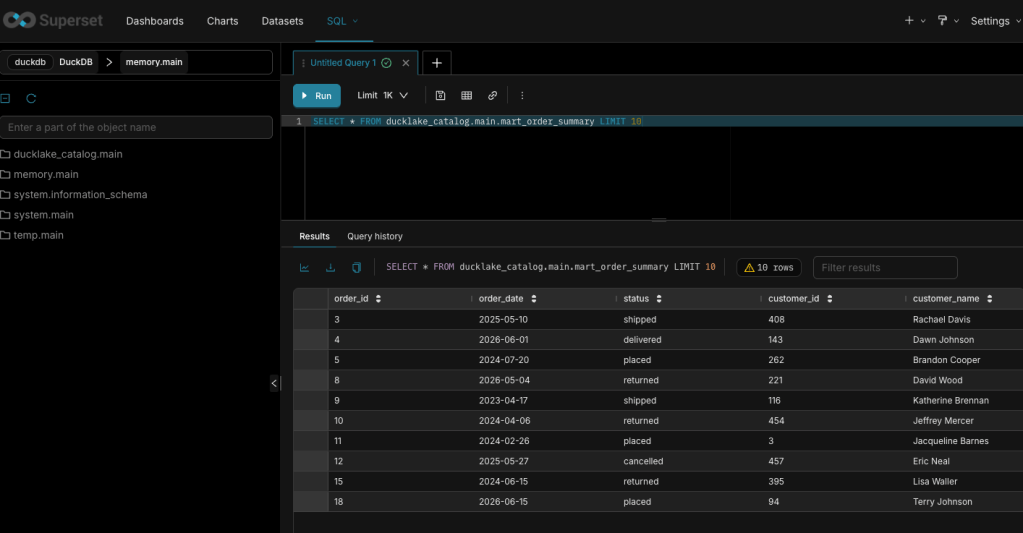The height and width of the screenshot is (533, 1023).
Task: Select the Terry Johnson cell
Action: (x=942, y=502)
